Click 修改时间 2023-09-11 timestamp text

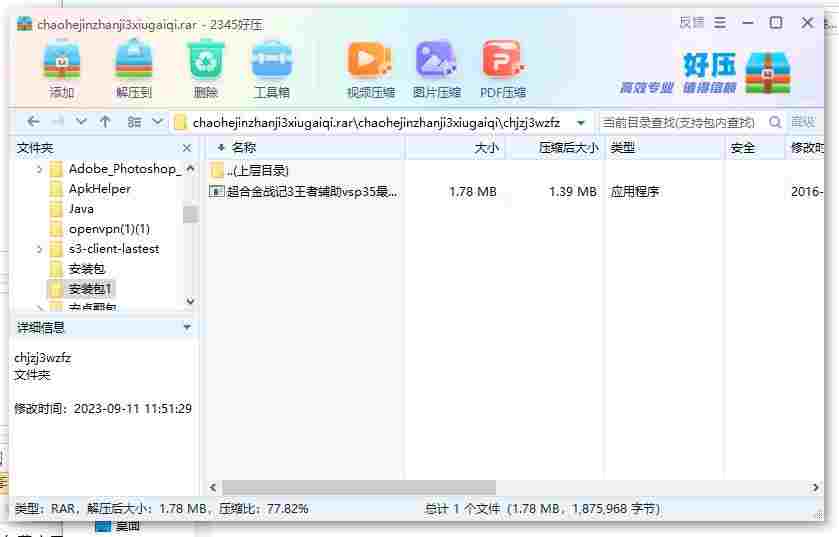pos(103,409)
